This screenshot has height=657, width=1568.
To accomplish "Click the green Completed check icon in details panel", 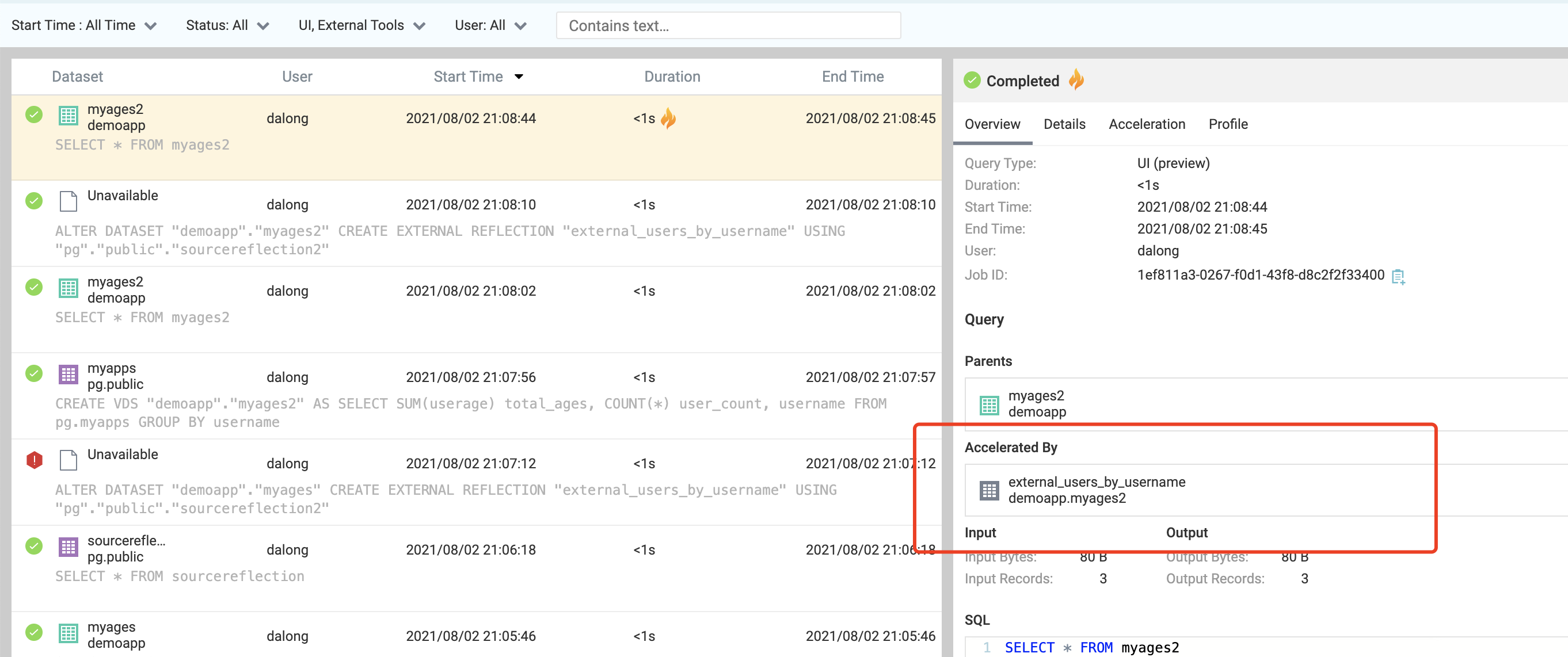I will pyautogui.click(x=972, y=81).
